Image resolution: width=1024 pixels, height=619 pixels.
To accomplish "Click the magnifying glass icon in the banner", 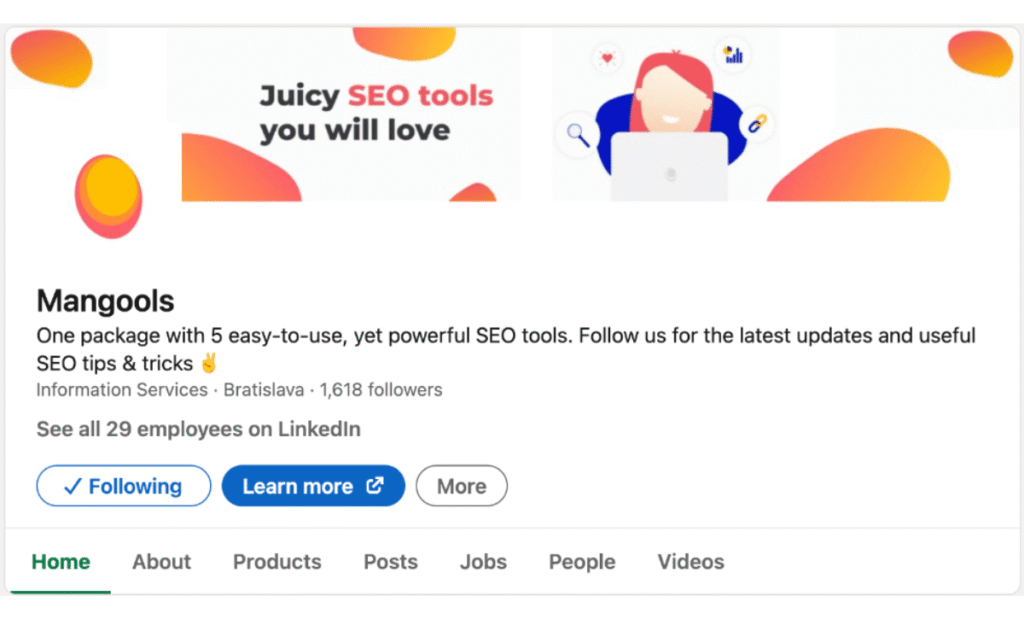I will [577, 134].
